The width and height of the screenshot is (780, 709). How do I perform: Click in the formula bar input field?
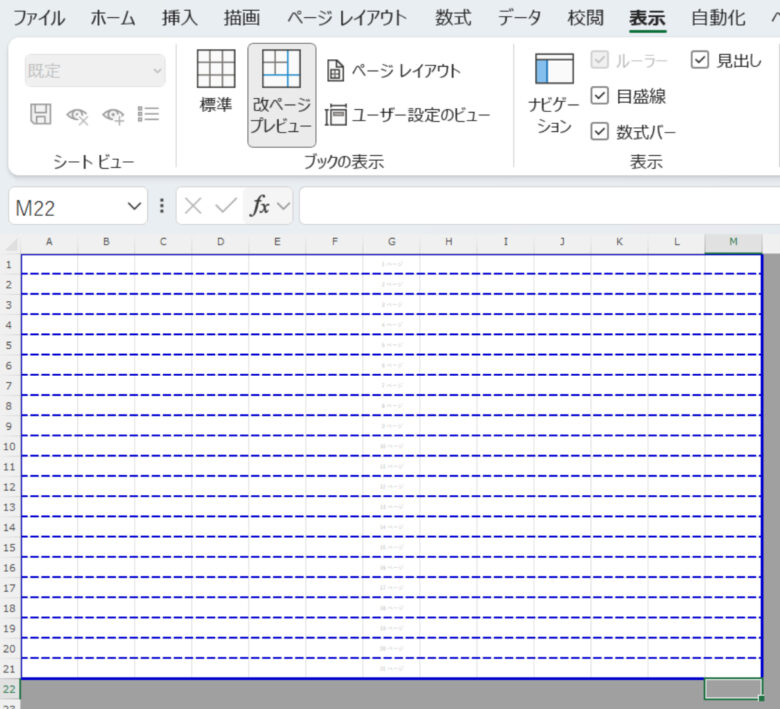coord(540,205)
